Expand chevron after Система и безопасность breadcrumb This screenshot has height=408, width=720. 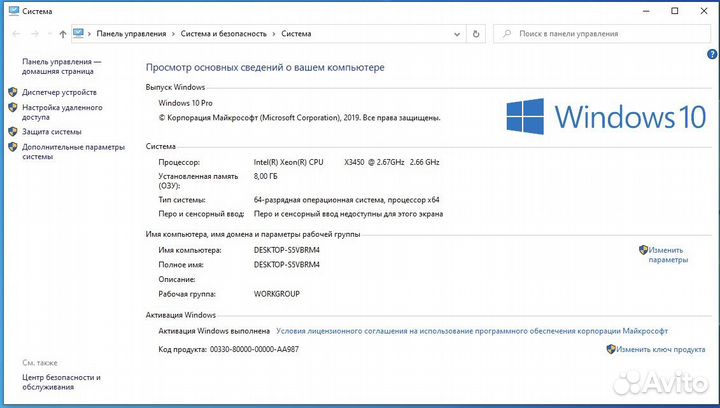274,34
